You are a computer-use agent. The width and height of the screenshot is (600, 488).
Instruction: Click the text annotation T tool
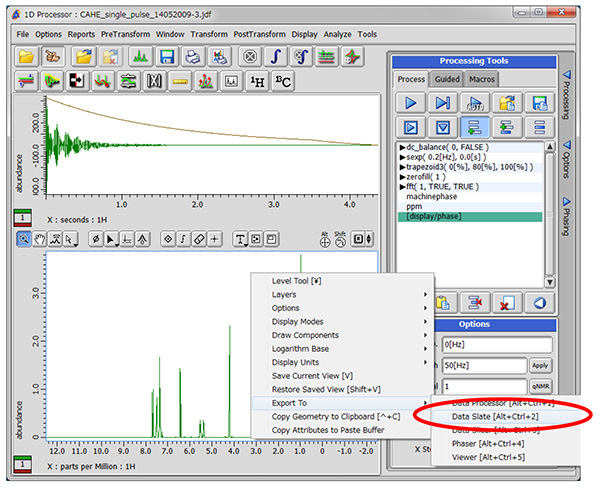point(240,239)
